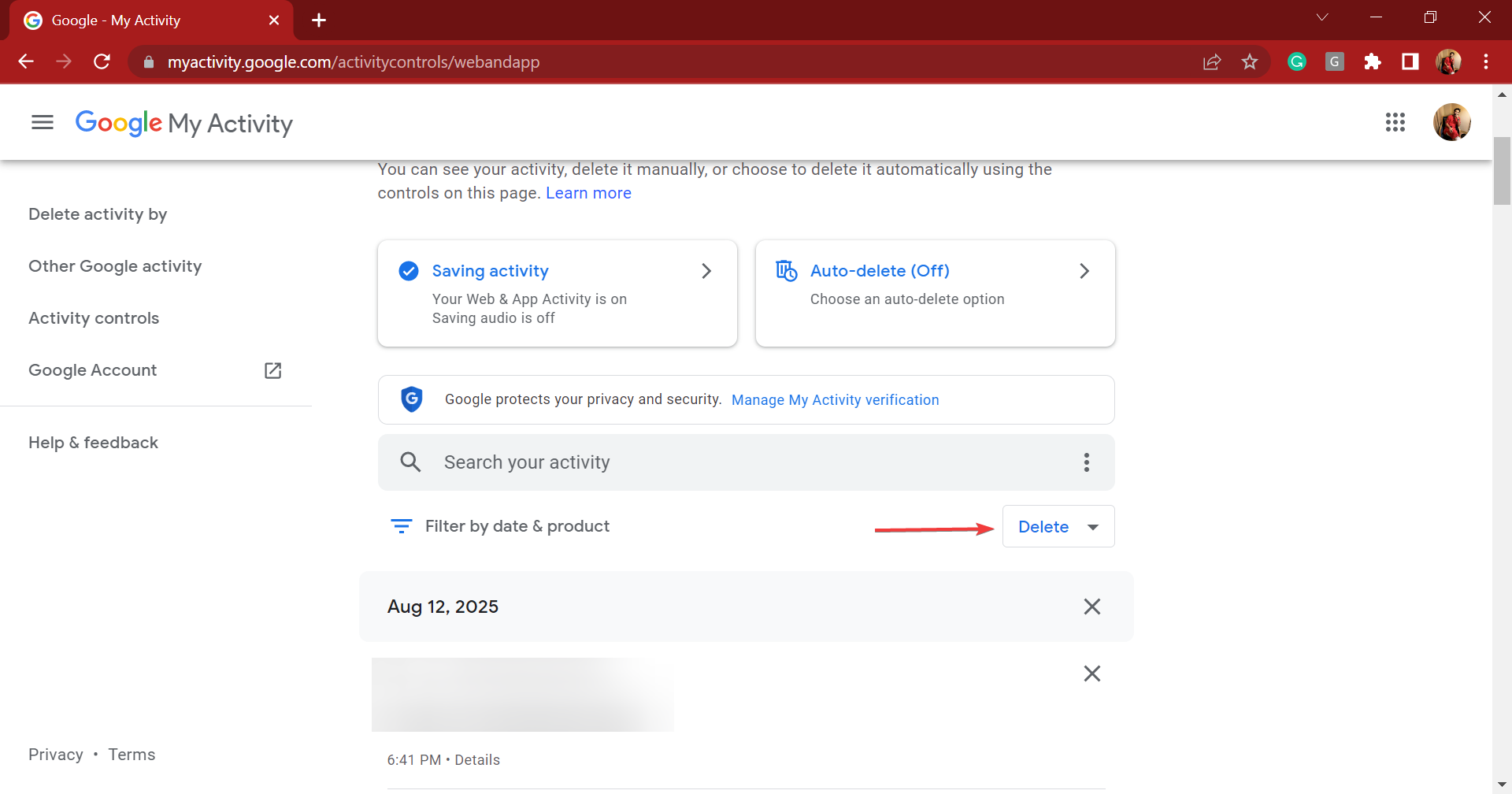Viewport: 1512px width, 794px height.
Task: Open Chrome's three-dot menu
Action: [1486, 61]
